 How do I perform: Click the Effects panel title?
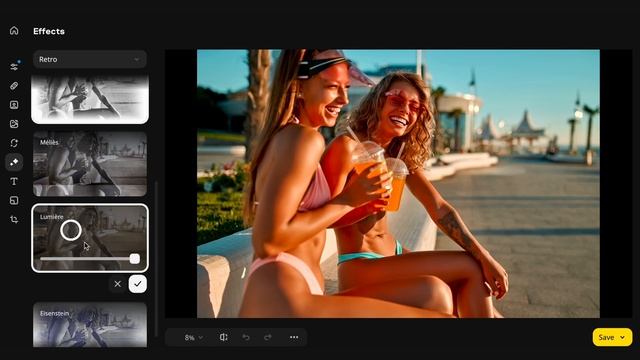[x=49, y=31]
